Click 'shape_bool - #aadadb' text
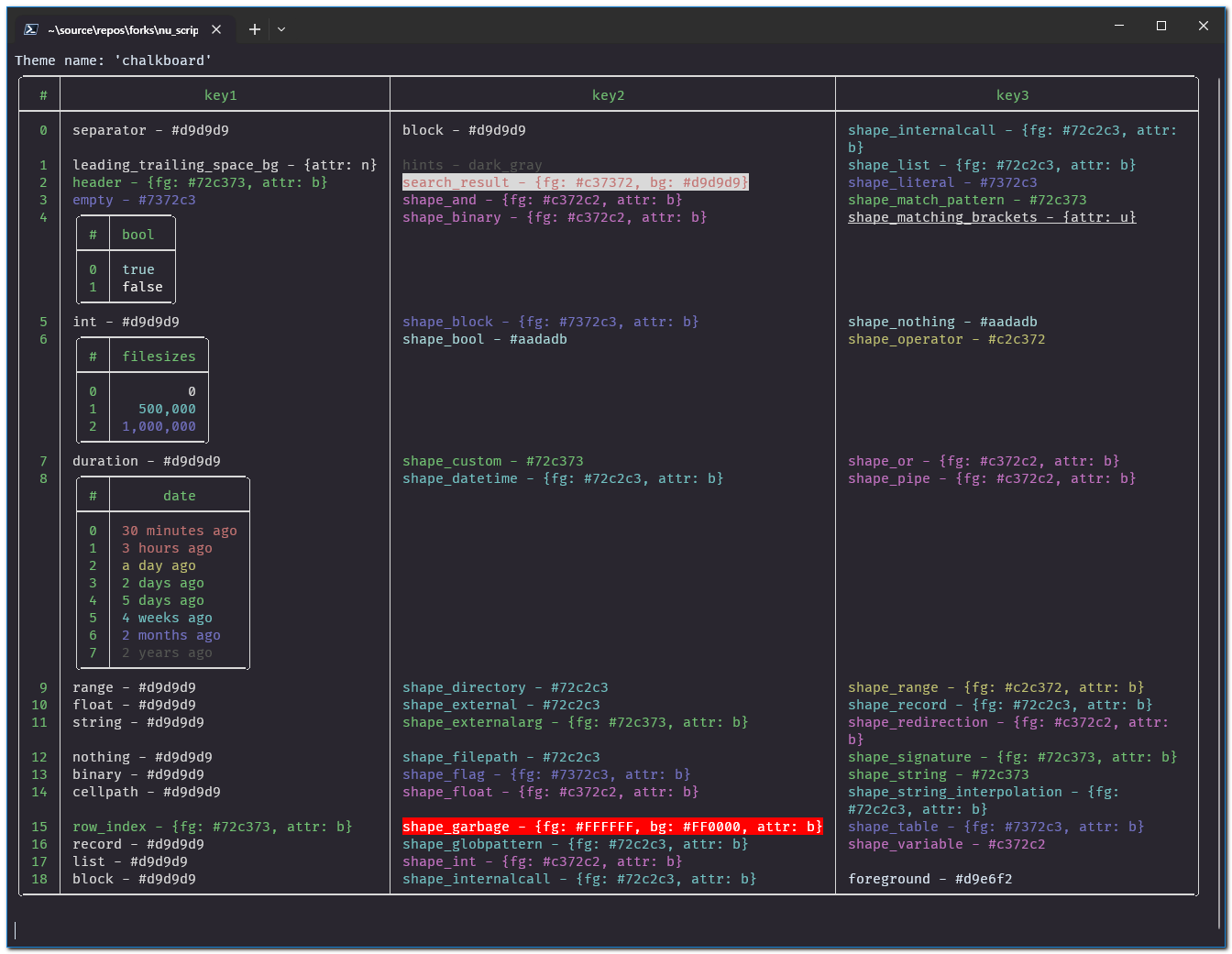1232x954 pixels. pos(485,339)
